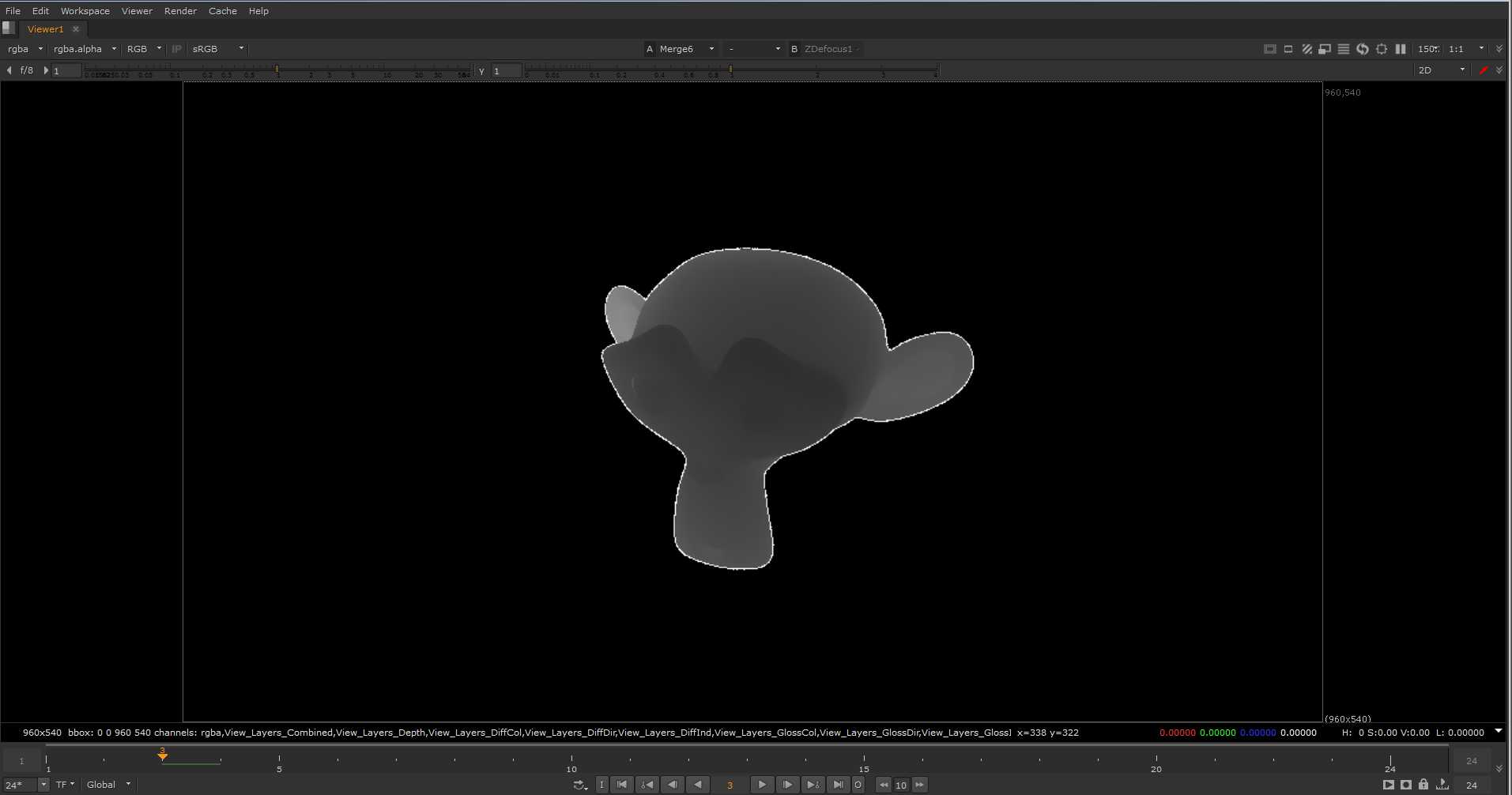Toggle the scanline lines display icon
Screen dimensions: 1512x795
tap(1344, 49)
